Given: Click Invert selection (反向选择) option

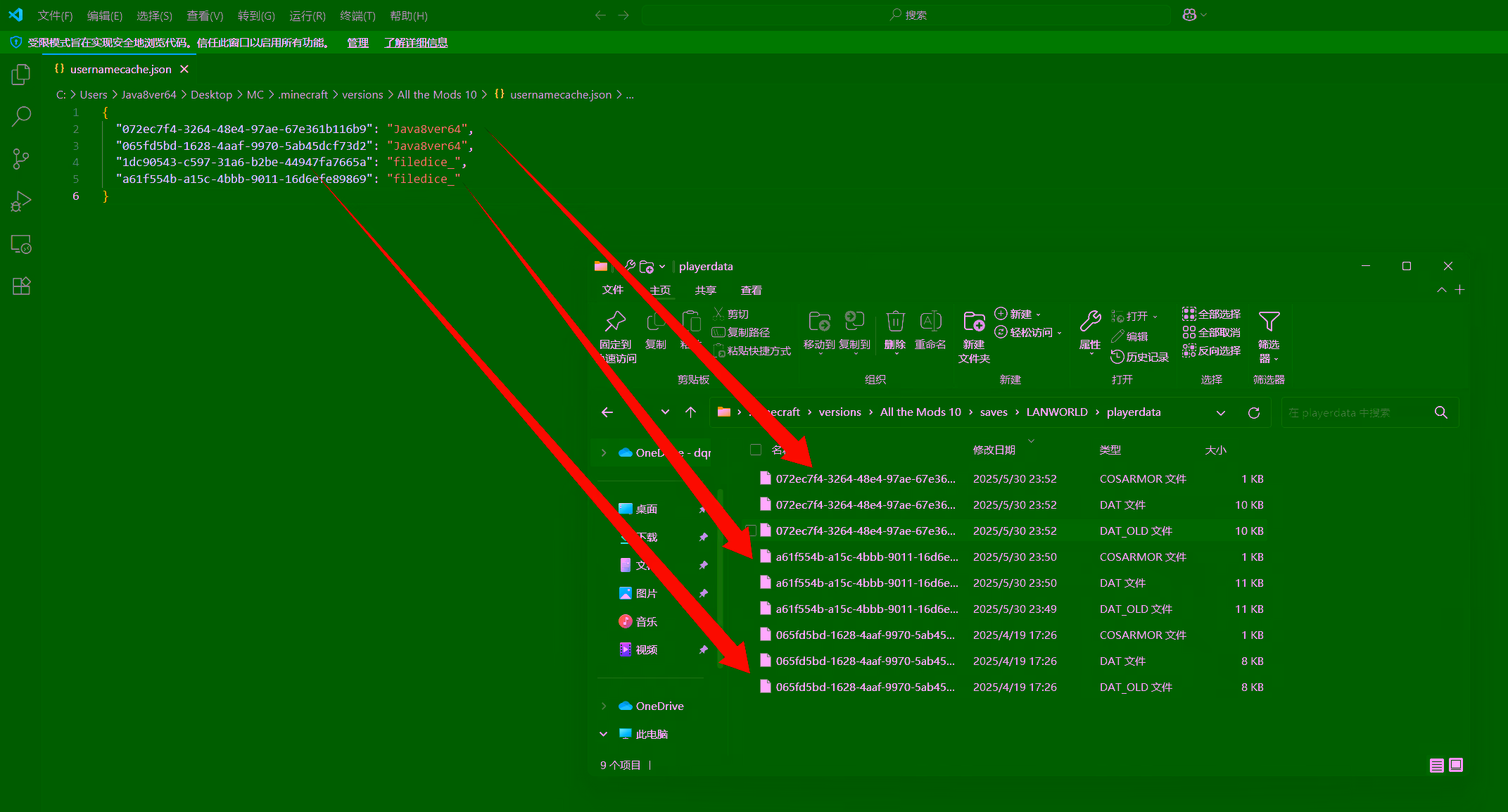Looking at the screenshot, I should (x=1212, y=351).
